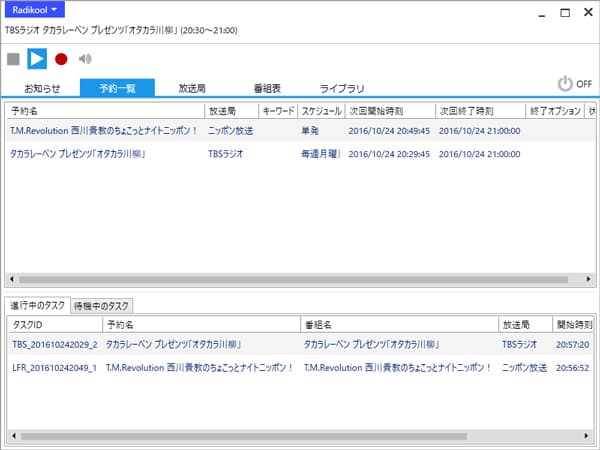This screenshot has height=450, width=600.
Task: Select the 進行中のタスク tab
Action: 39,305
